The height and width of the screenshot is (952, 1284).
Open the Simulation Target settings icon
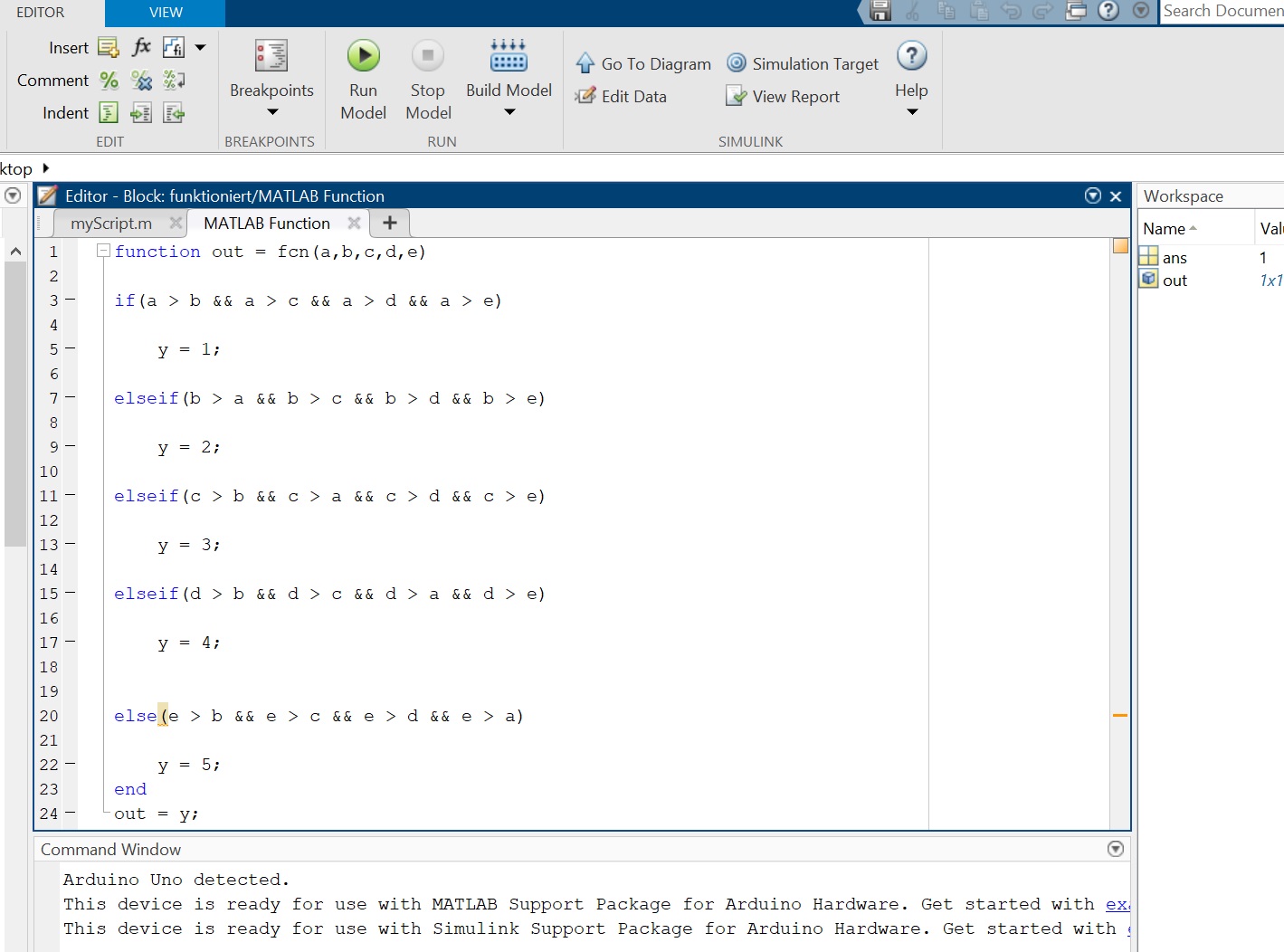coord(737,63)
